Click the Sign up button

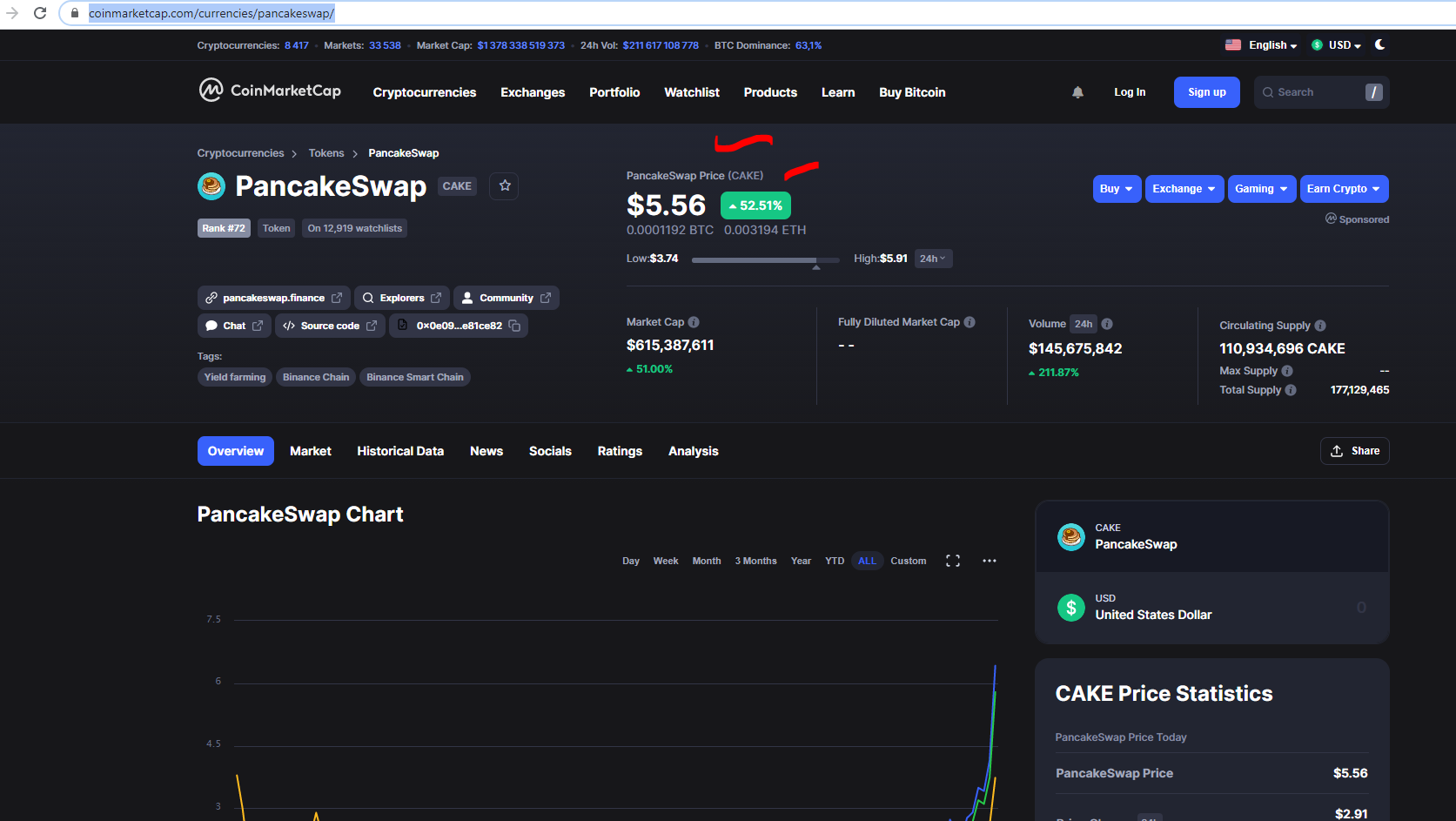1206,91
